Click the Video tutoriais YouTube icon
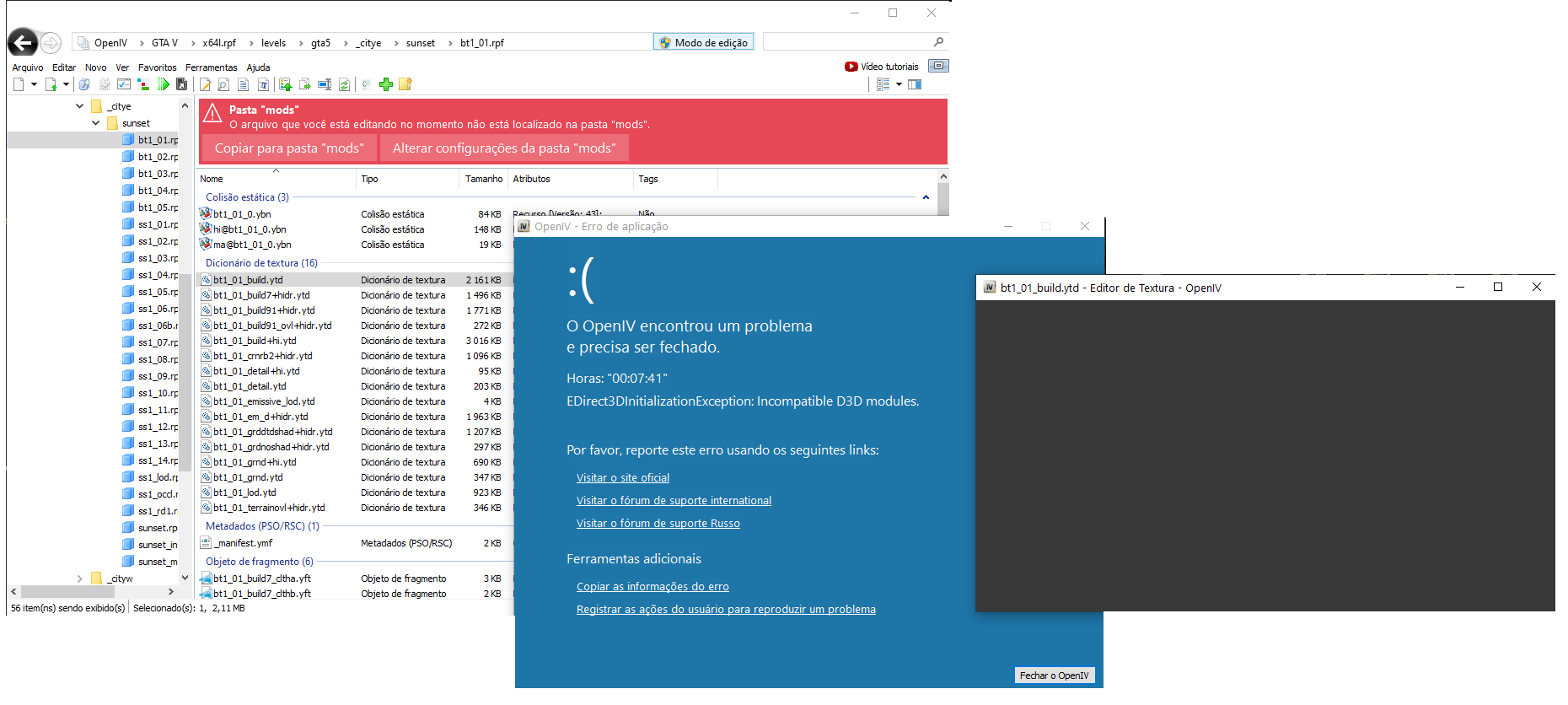The image size is (1568, 705). pyautogui.click(x=851, y=67)
